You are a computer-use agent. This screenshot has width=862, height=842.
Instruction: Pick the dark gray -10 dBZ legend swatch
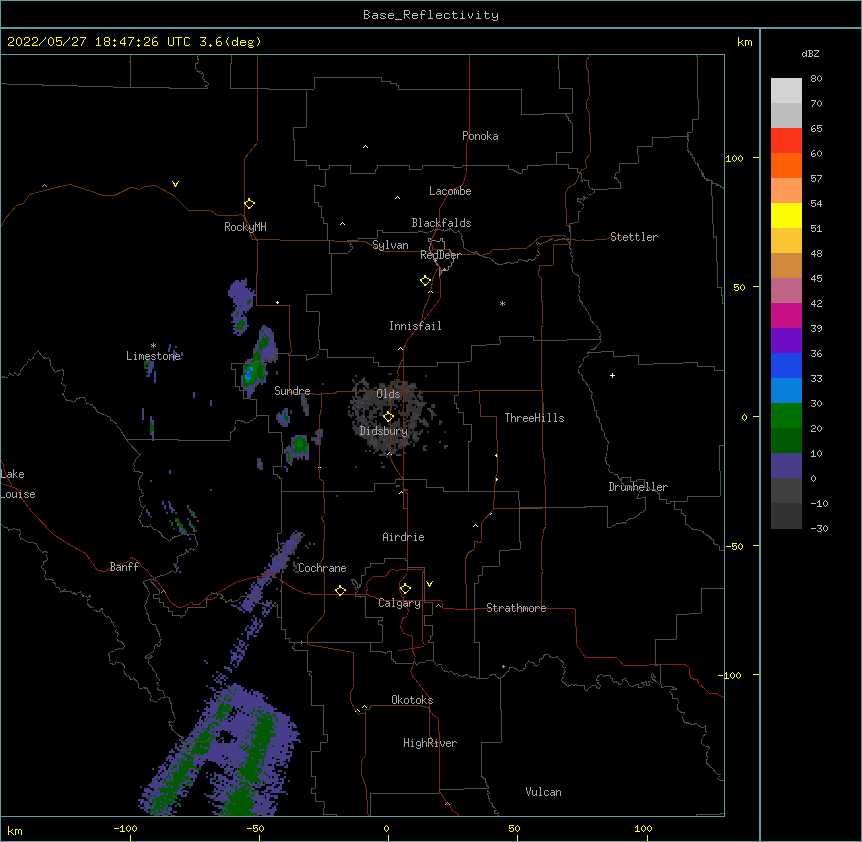786,516
